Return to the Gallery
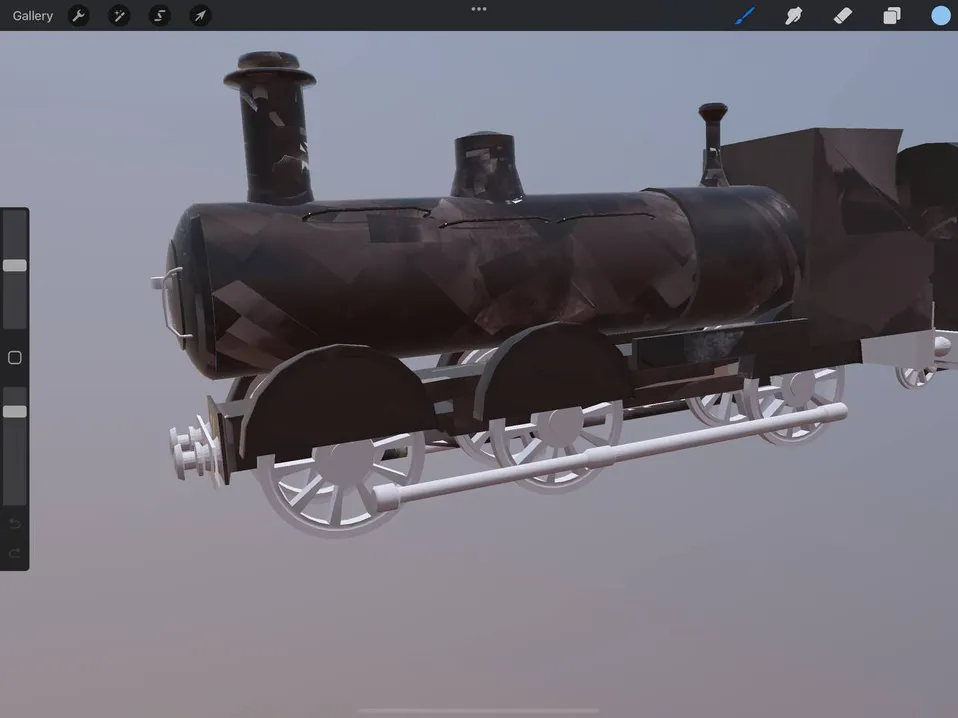 tap(32, 16)
